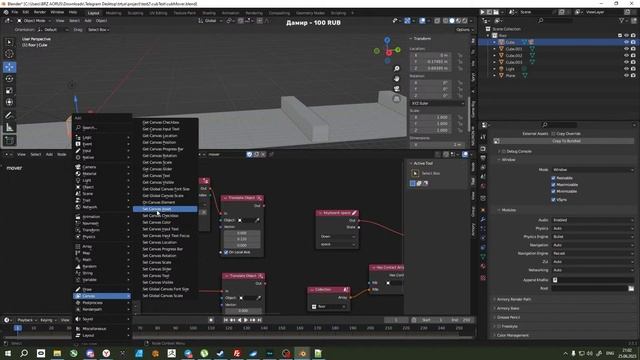This screenshot has width=640, height=360.
Task: Click Armory play button in top bar
Action: [482, 12]
